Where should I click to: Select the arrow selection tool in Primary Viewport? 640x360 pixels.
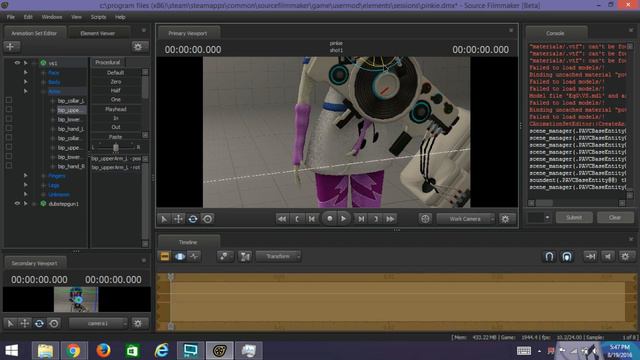(x=164, y=219)
